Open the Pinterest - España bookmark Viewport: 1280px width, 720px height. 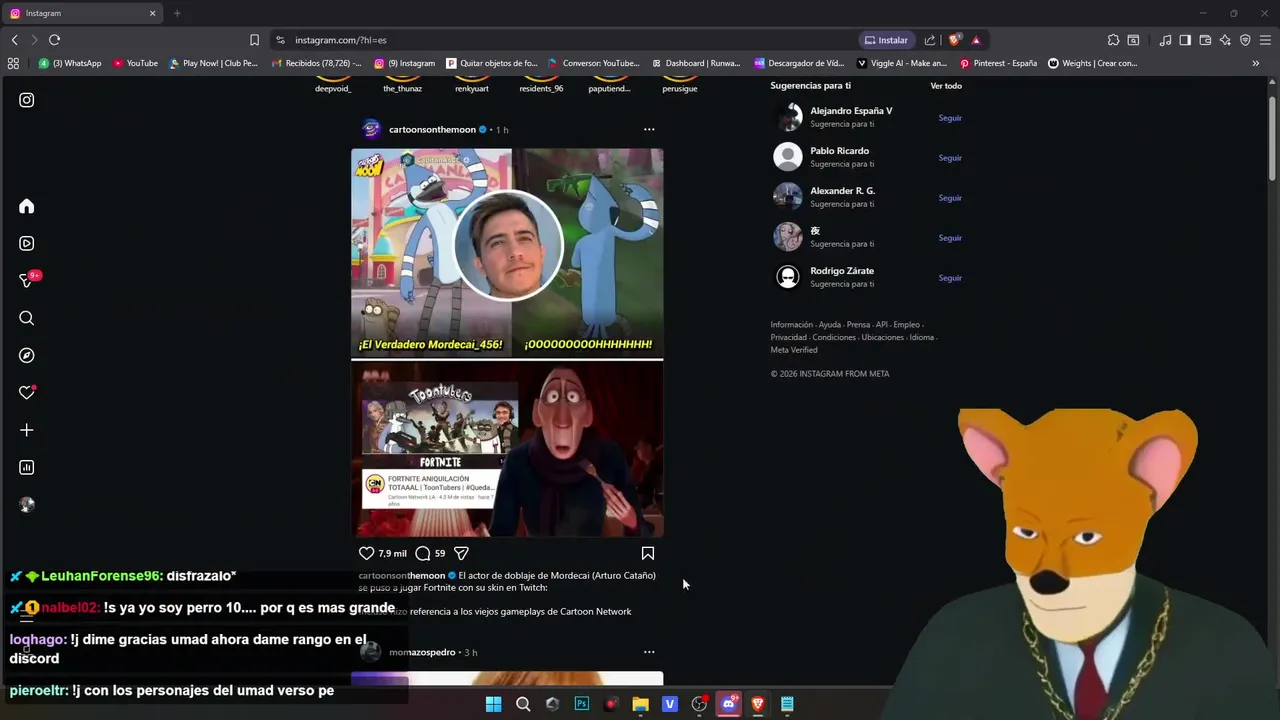(998, 63)
